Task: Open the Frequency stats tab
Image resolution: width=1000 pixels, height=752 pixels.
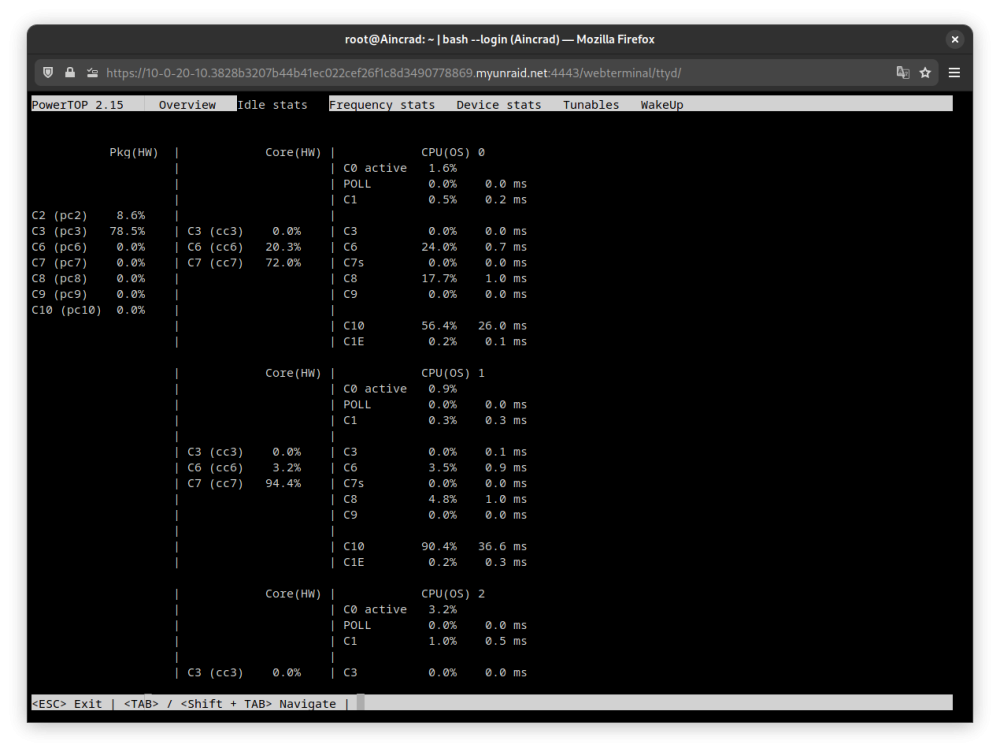Action: click(382, 105)
